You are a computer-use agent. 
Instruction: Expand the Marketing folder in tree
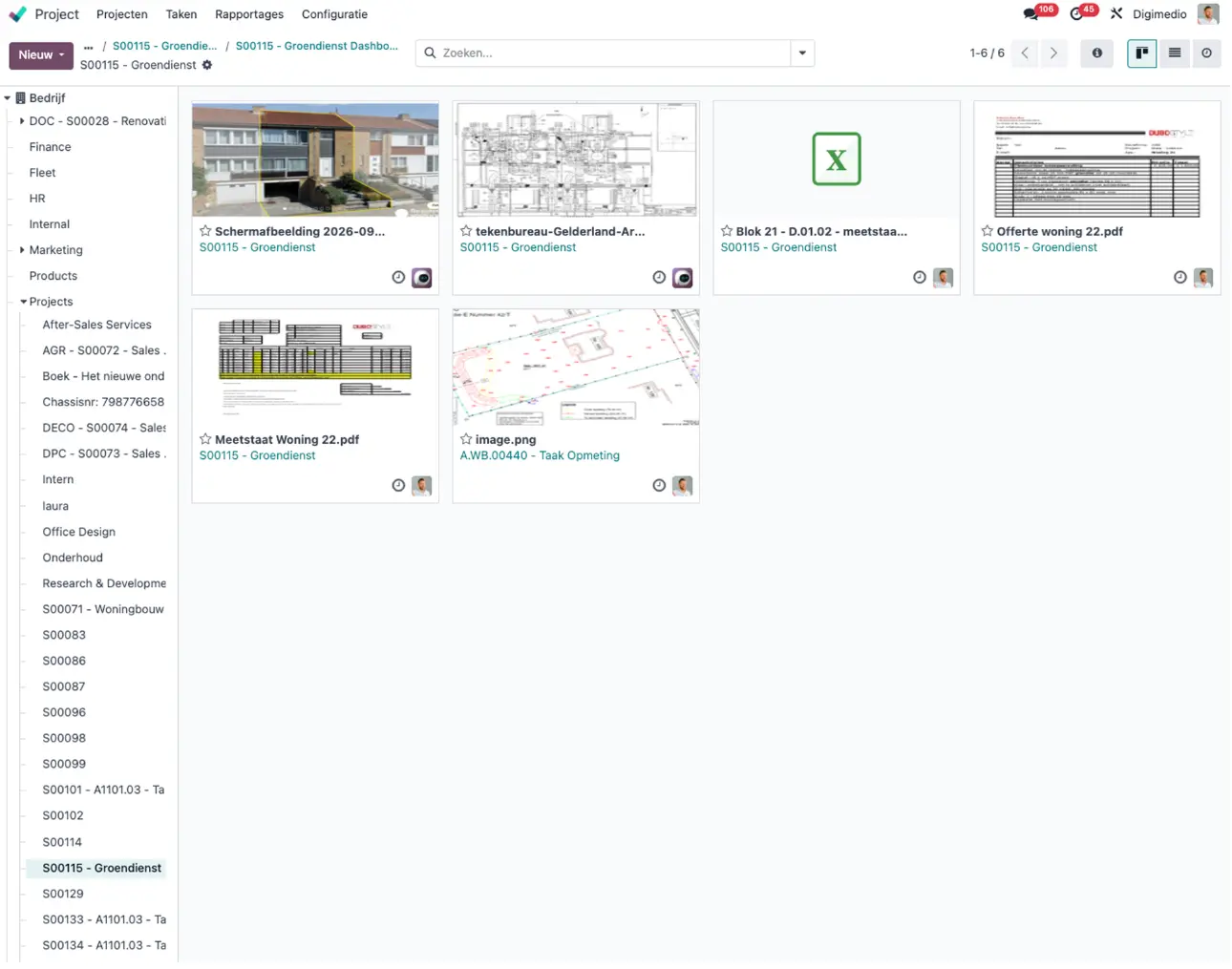[x=22, y=250]
